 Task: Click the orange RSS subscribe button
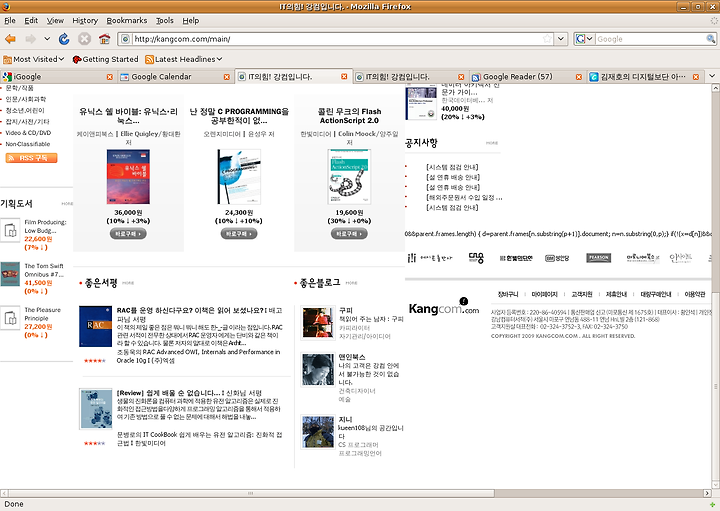(31, 158)
